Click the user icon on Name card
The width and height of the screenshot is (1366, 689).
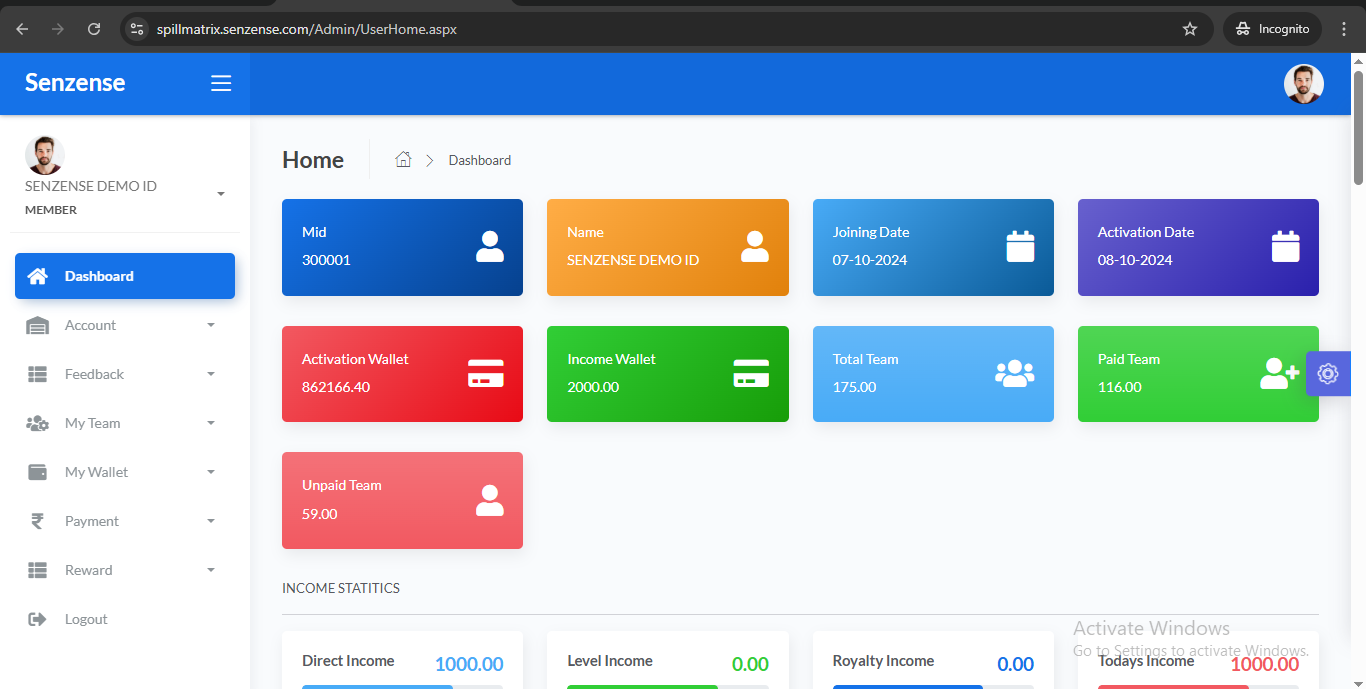pyautogui.click(x=755, y=246)
